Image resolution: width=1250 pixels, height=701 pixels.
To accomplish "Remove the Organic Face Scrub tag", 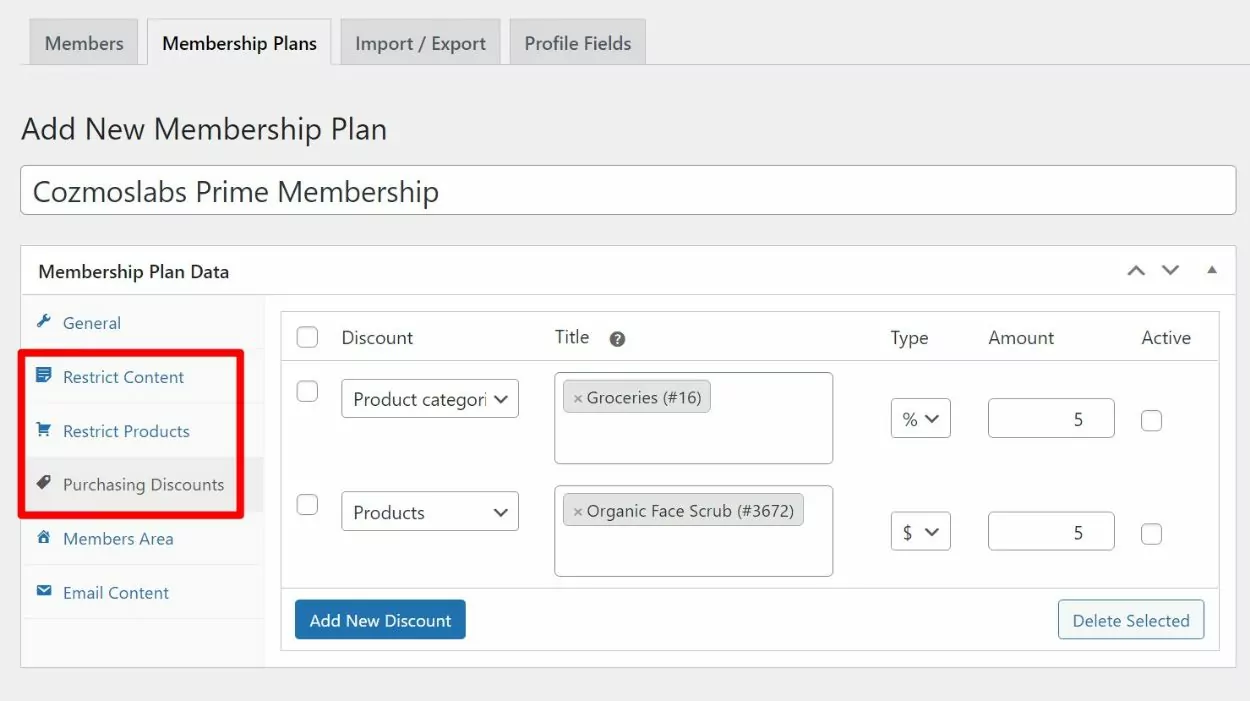I will [578, 511].
